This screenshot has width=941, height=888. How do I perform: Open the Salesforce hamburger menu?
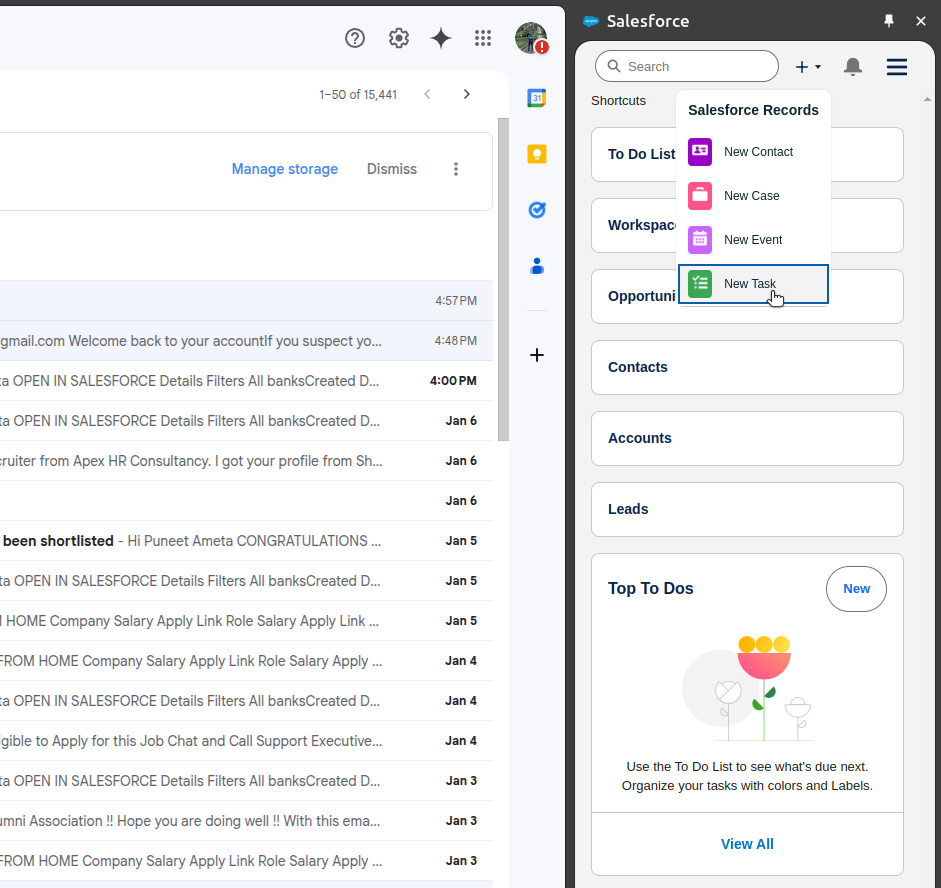[896, 66]
